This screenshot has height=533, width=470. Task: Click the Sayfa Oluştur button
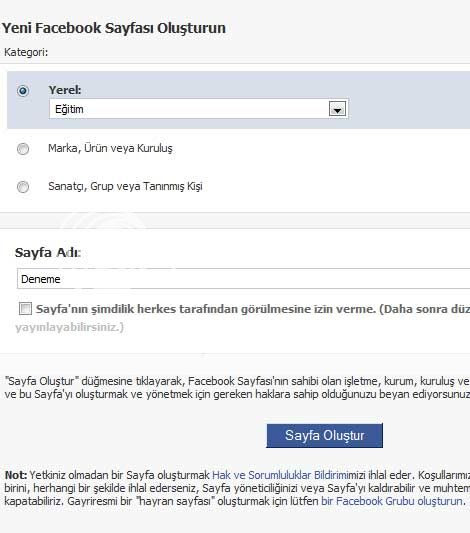coord(325,435)
